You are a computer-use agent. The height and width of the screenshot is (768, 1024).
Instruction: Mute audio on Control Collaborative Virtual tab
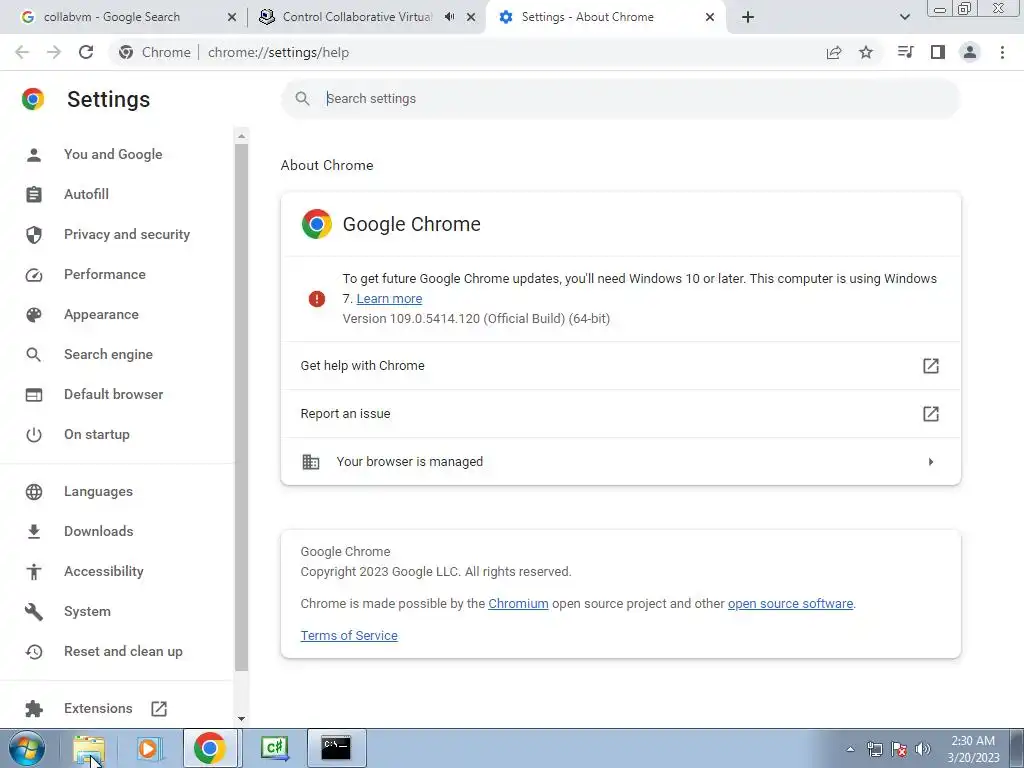(449, 17)
